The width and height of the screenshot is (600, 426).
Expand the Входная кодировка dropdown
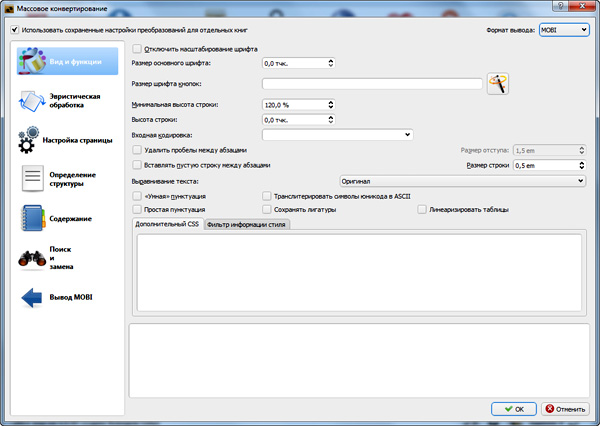point(337,134)
